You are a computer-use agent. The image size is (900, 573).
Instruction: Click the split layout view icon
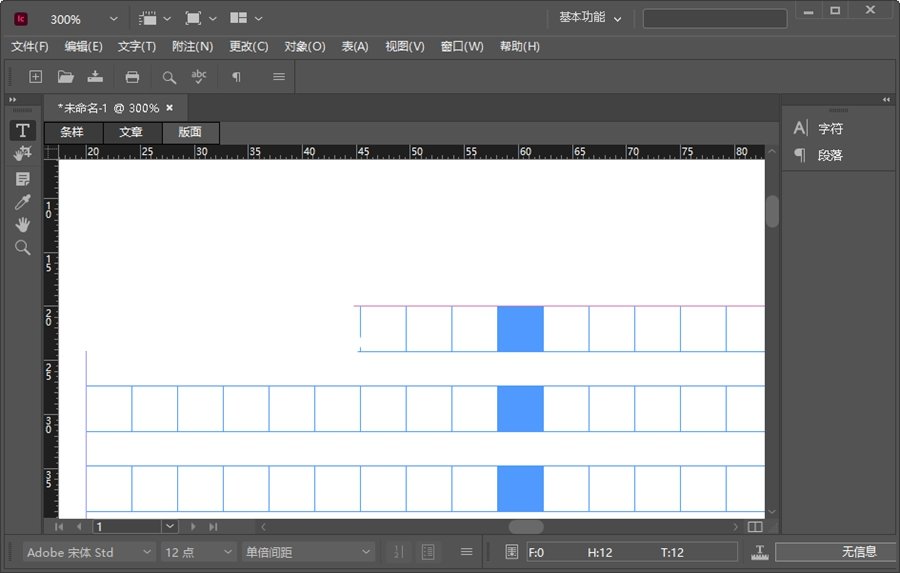pos(755,526)
